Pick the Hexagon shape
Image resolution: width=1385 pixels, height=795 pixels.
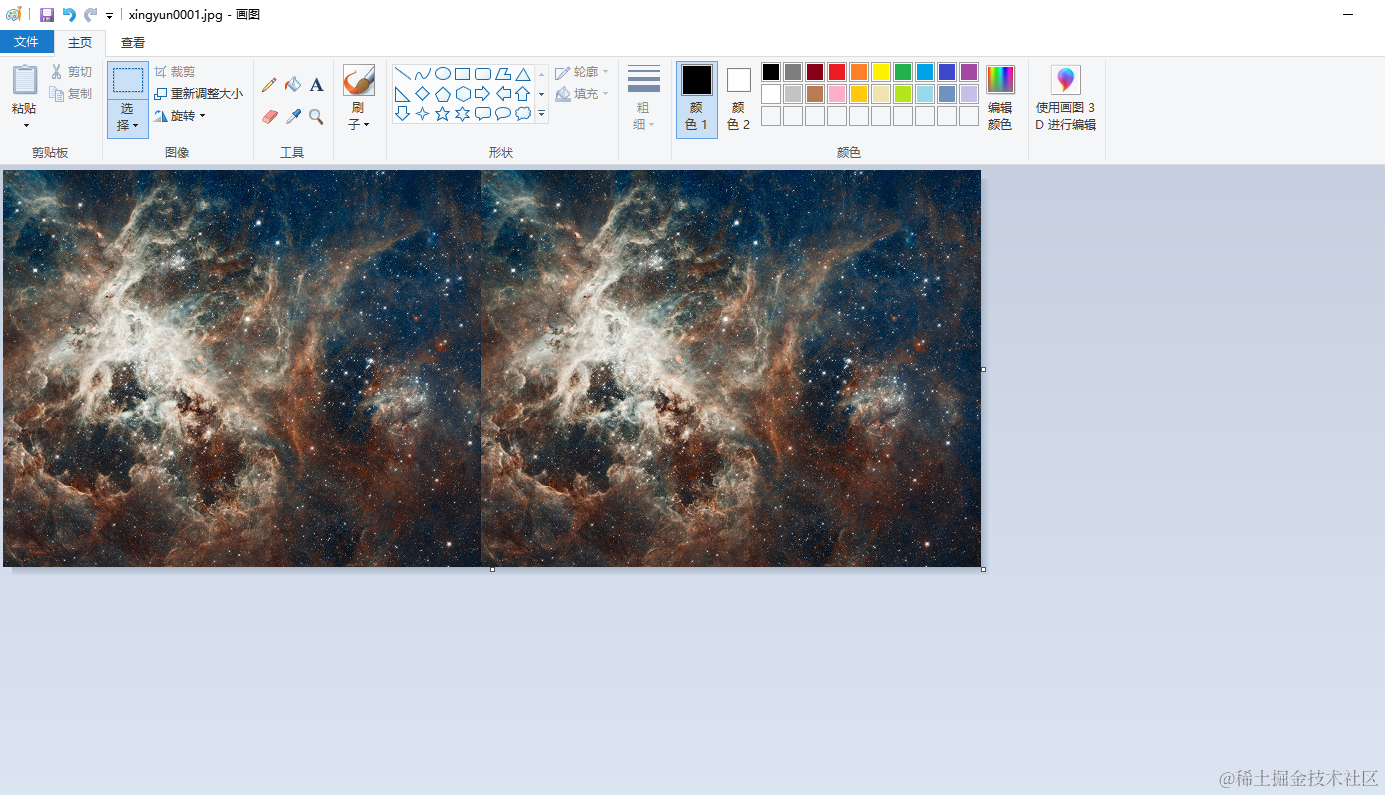(x=462, y=94)
